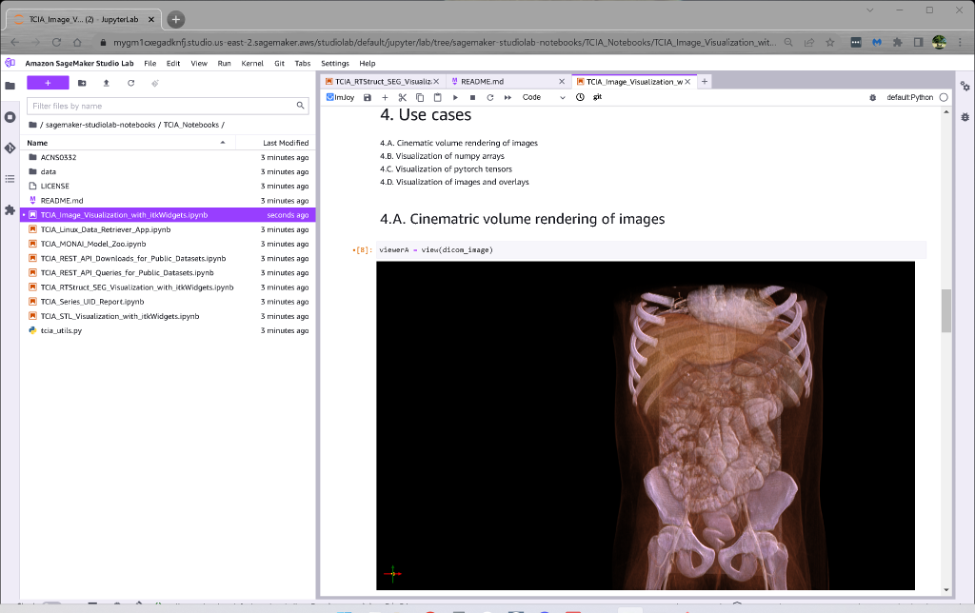This screenshot has height=614, width=977.
Task: Open the Kernel menu
Action: 252,63
